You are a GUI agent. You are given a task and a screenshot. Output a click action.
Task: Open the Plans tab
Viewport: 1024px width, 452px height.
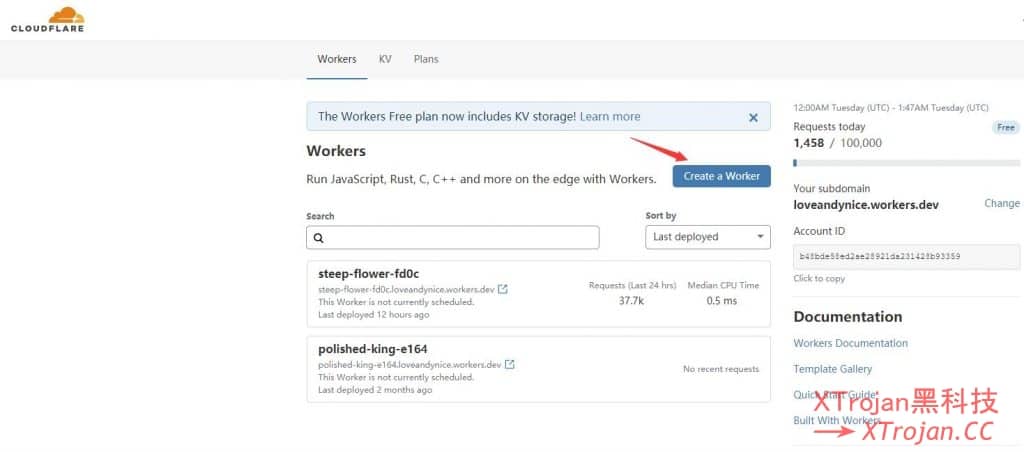(426, 59)
